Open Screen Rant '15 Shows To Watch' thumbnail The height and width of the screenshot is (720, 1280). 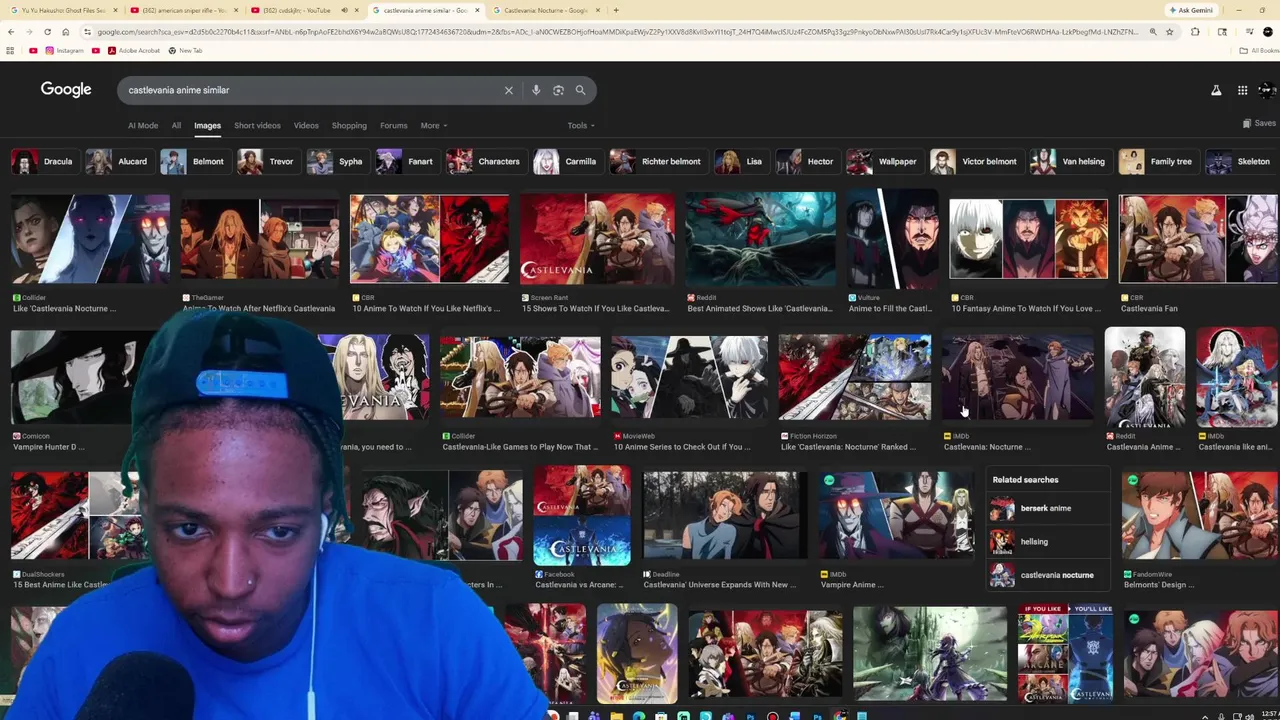(597, 239)
